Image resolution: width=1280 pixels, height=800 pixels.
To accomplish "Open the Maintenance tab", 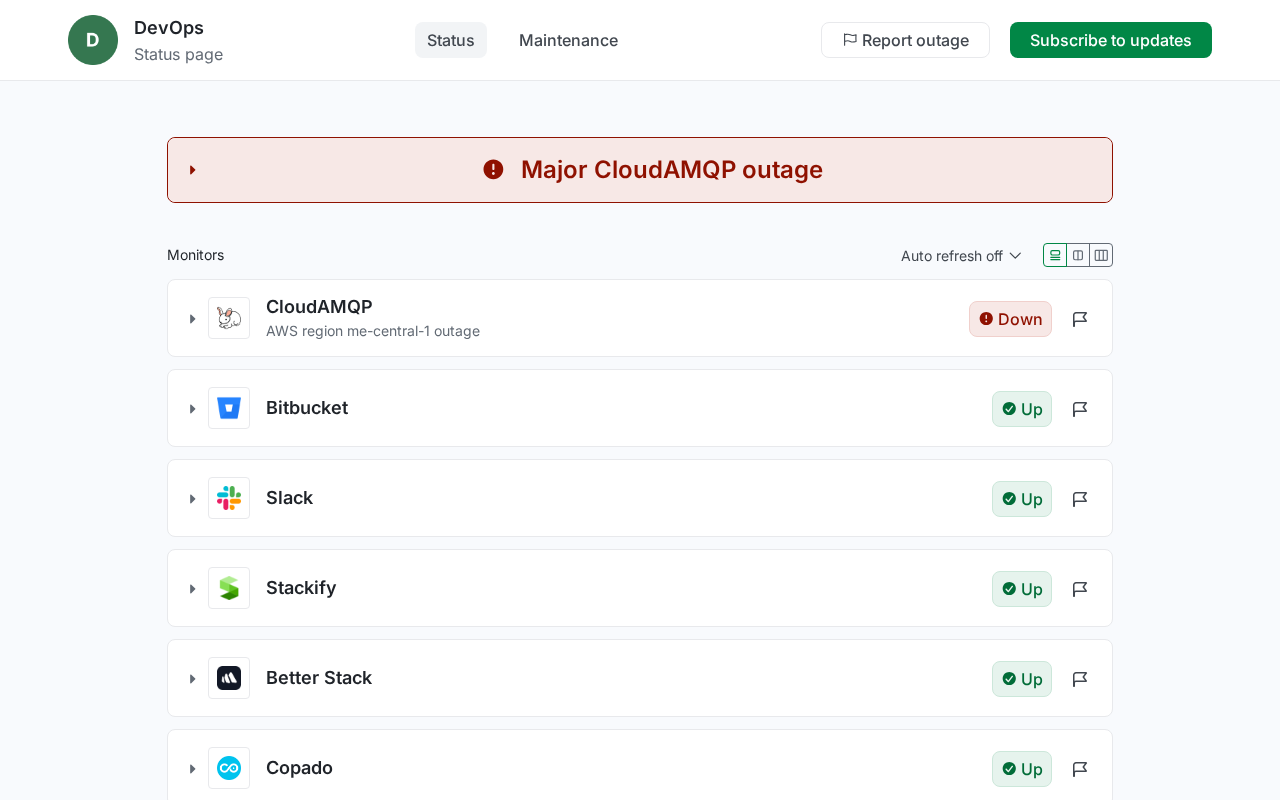I will pyautogui.click(x=568, y=40).
